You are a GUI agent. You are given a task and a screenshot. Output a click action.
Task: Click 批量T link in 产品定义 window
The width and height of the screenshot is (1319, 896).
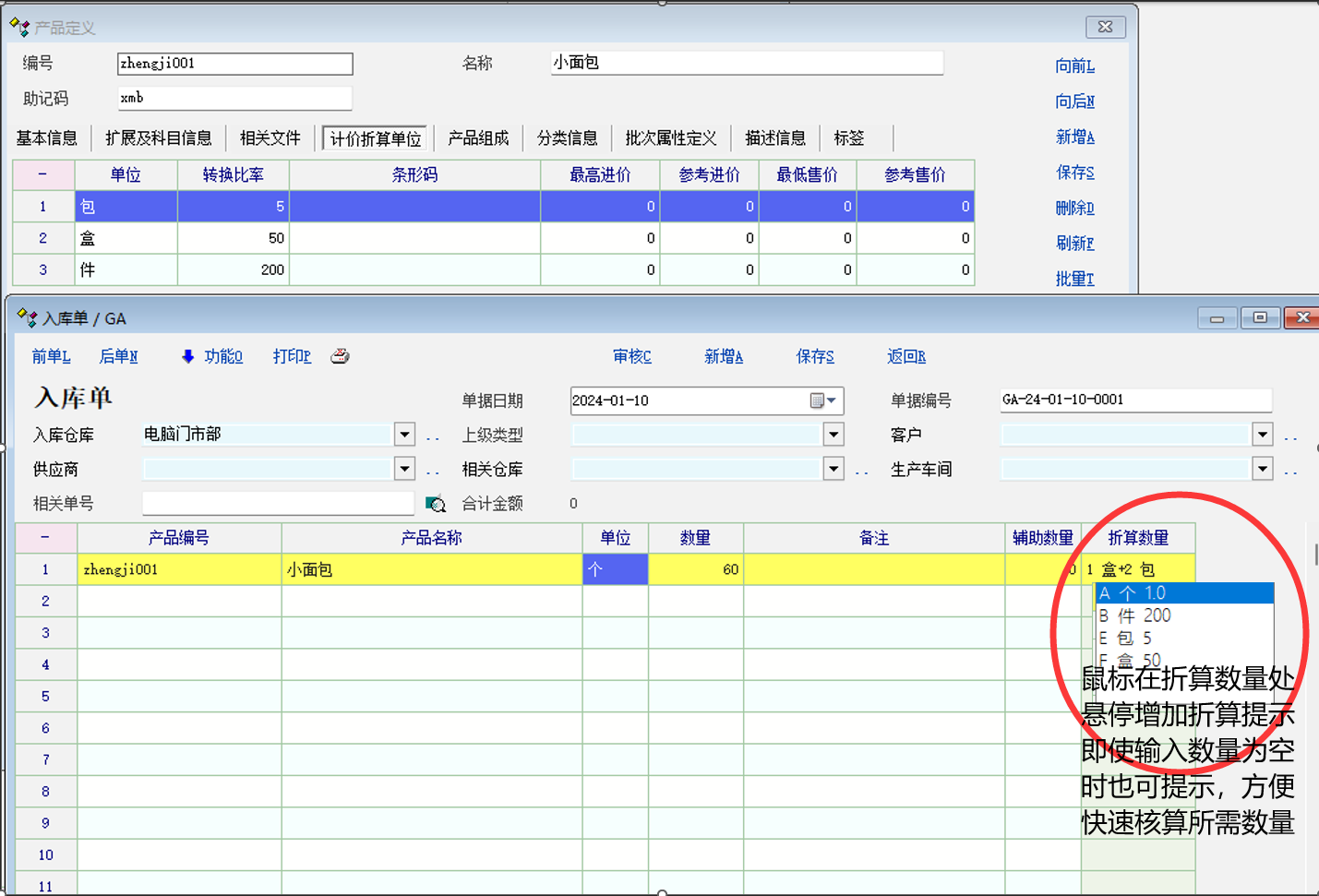tap(1074, 279)
